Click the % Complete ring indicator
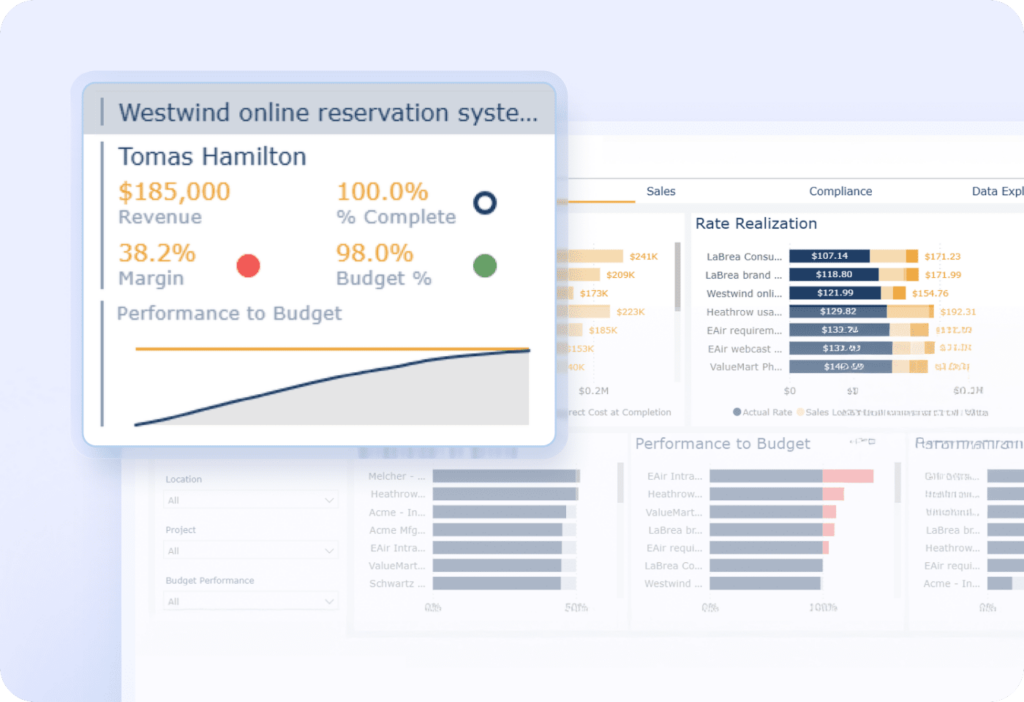 [x=484, y=204]
